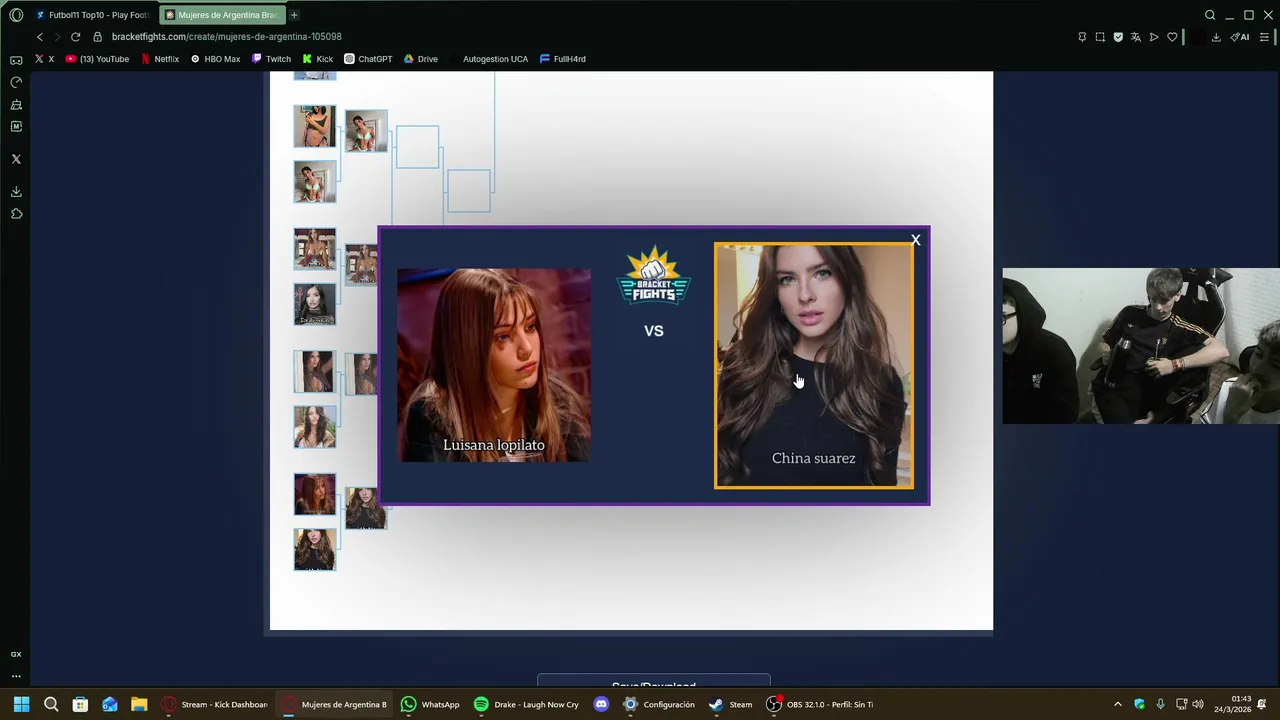Open the FullH4rd bookmark
Image resolution: width=1280 pixels, height=720 pixels.
point(563,59)
